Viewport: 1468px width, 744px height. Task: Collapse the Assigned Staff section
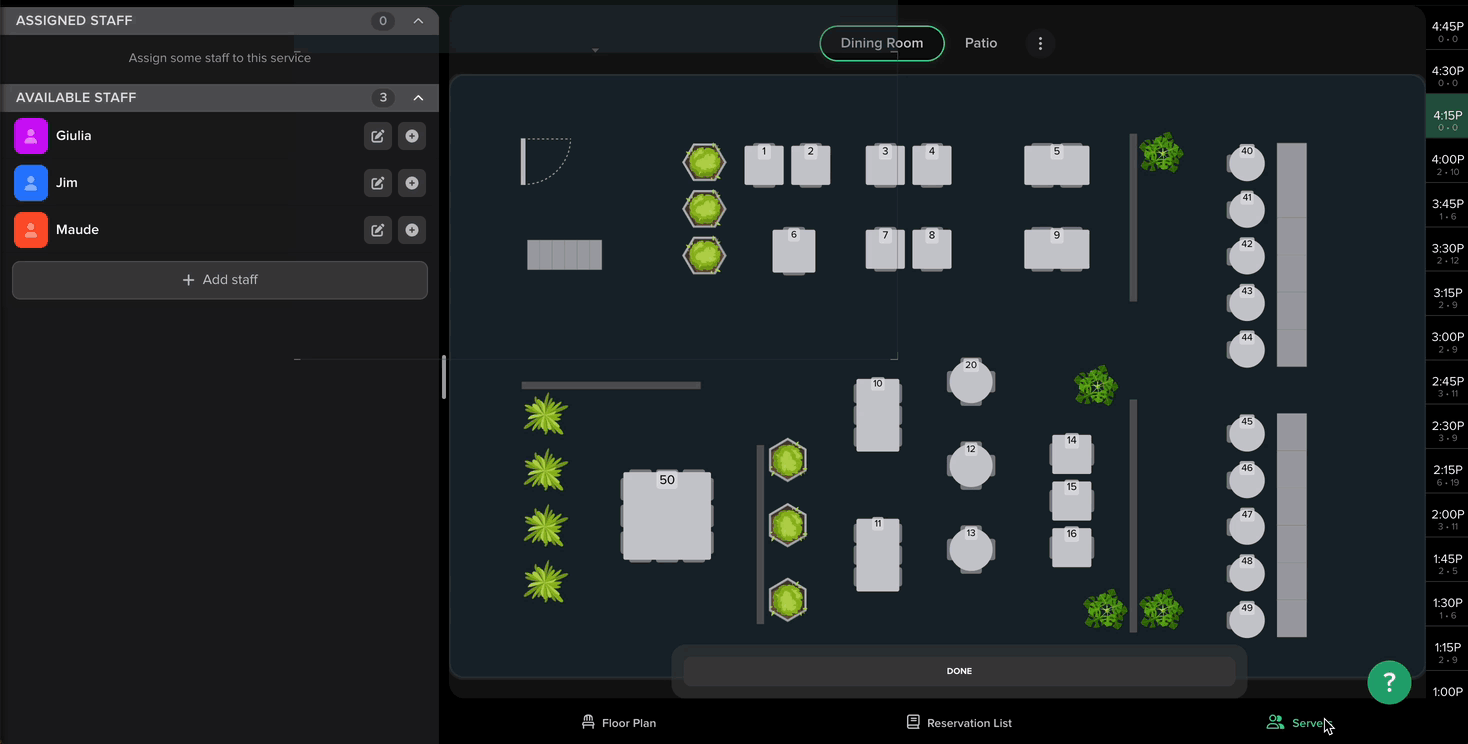419,21
